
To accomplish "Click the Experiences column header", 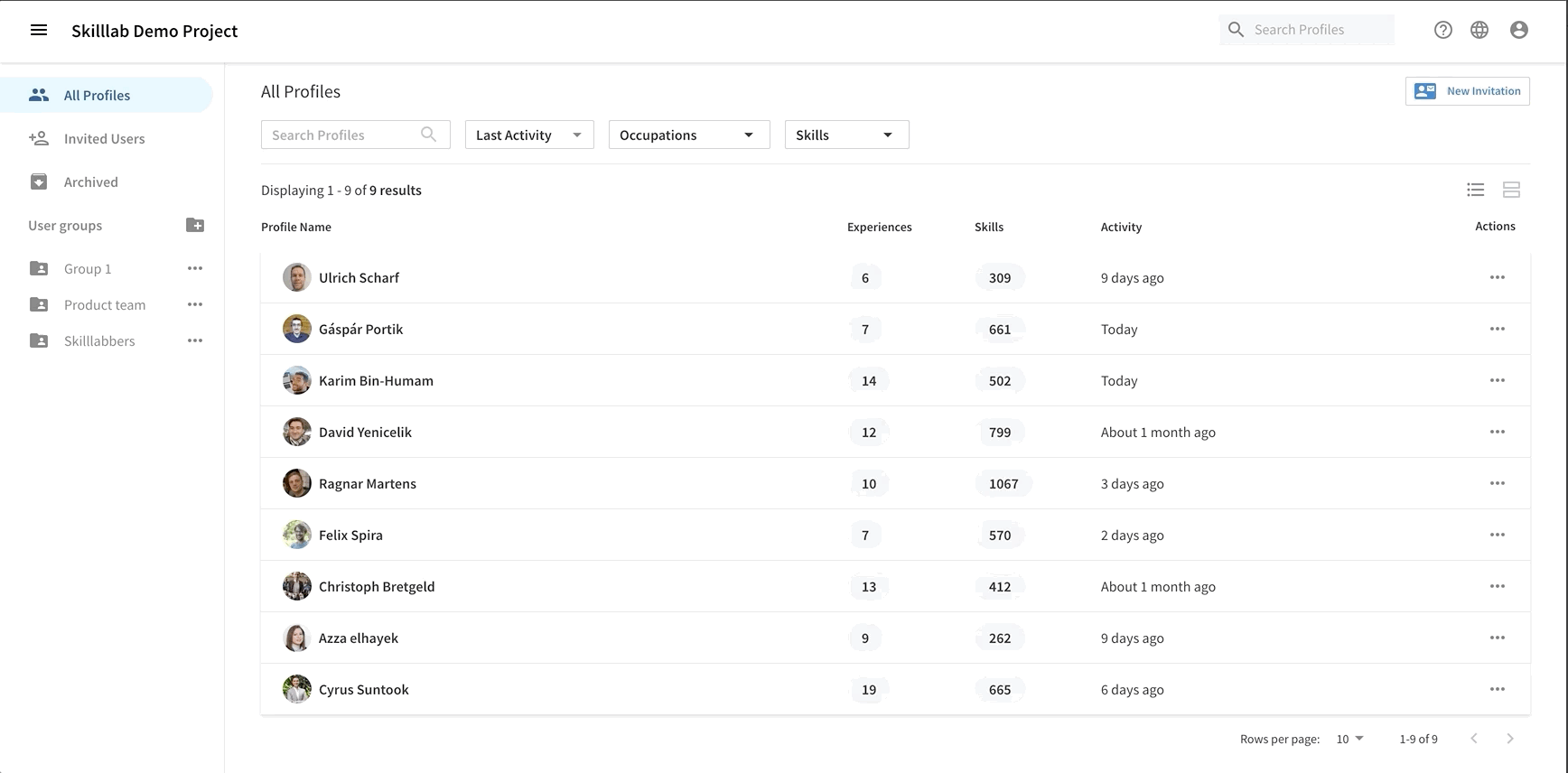I will (x=880, y=227).
